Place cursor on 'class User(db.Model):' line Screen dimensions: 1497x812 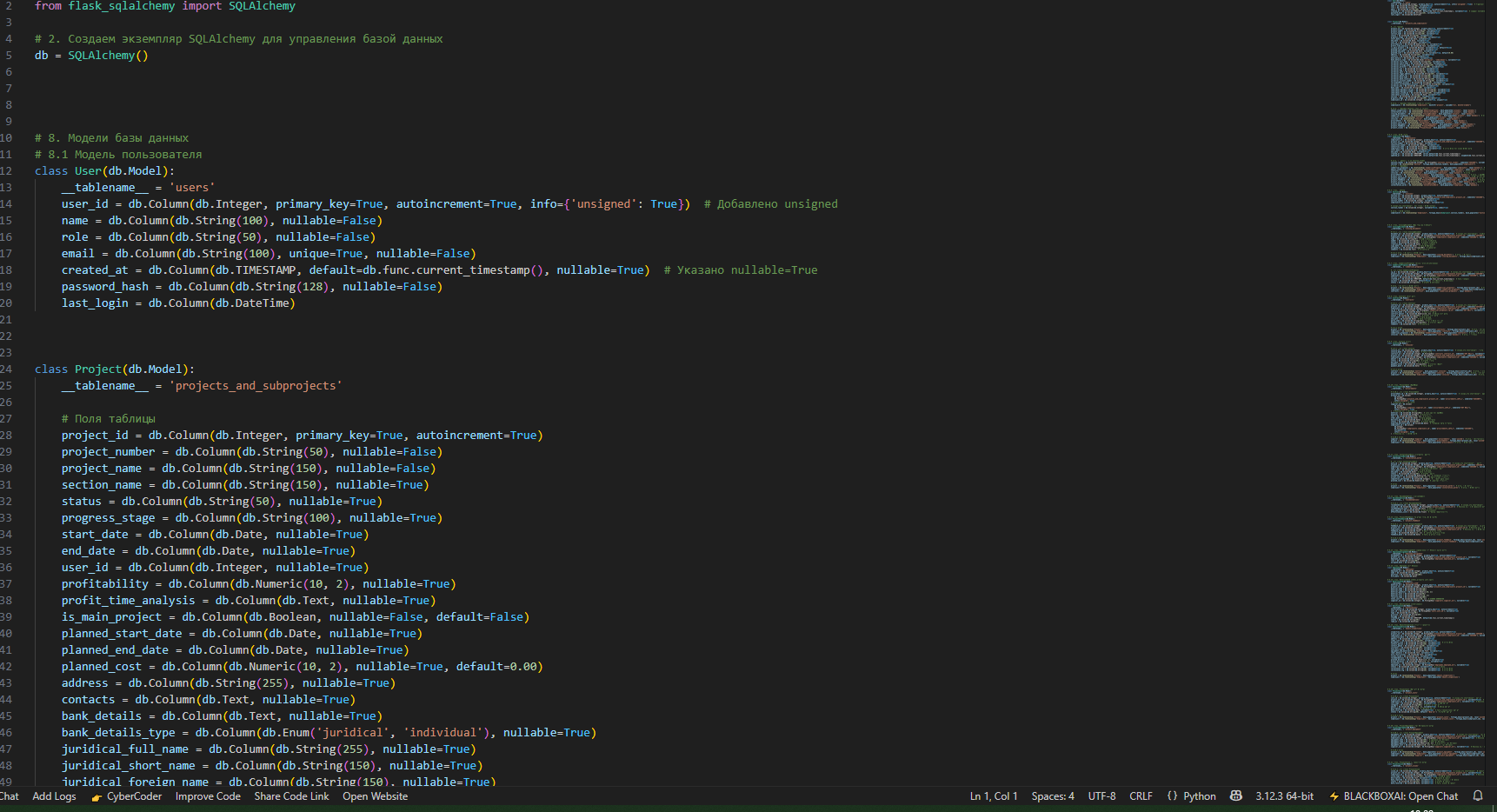[104, 171]
